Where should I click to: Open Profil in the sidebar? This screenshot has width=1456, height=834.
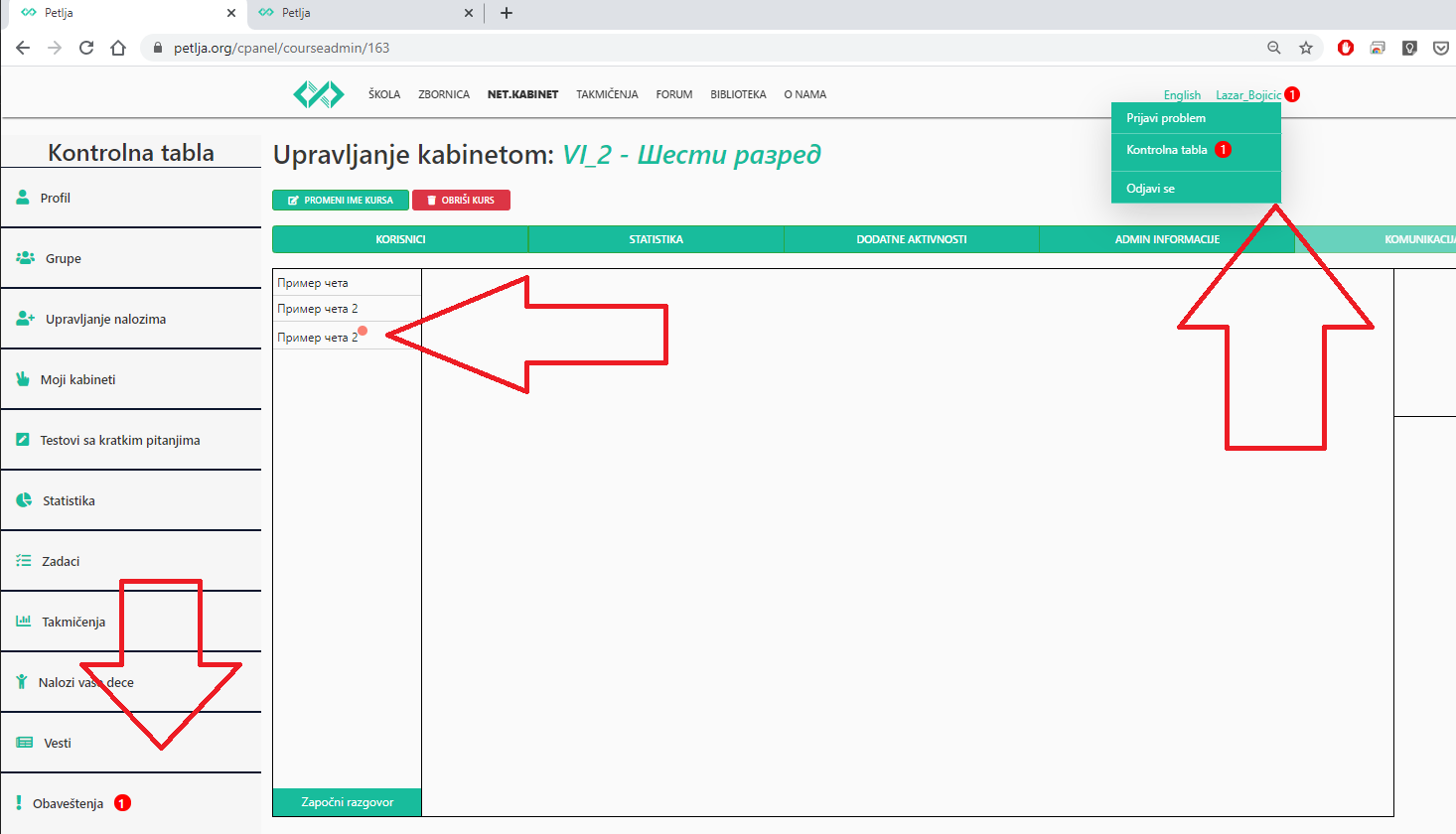coord(55,199)
